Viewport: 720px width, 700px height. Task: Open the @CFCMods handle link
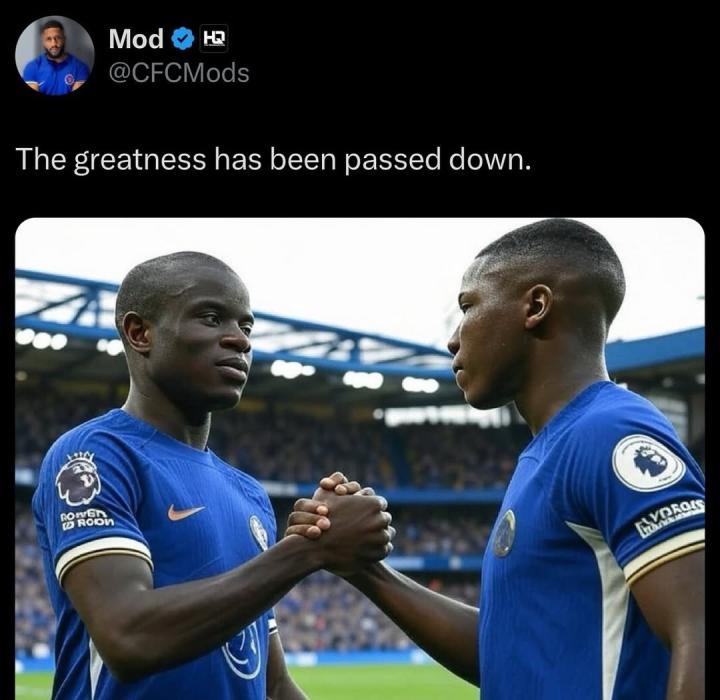179,73
